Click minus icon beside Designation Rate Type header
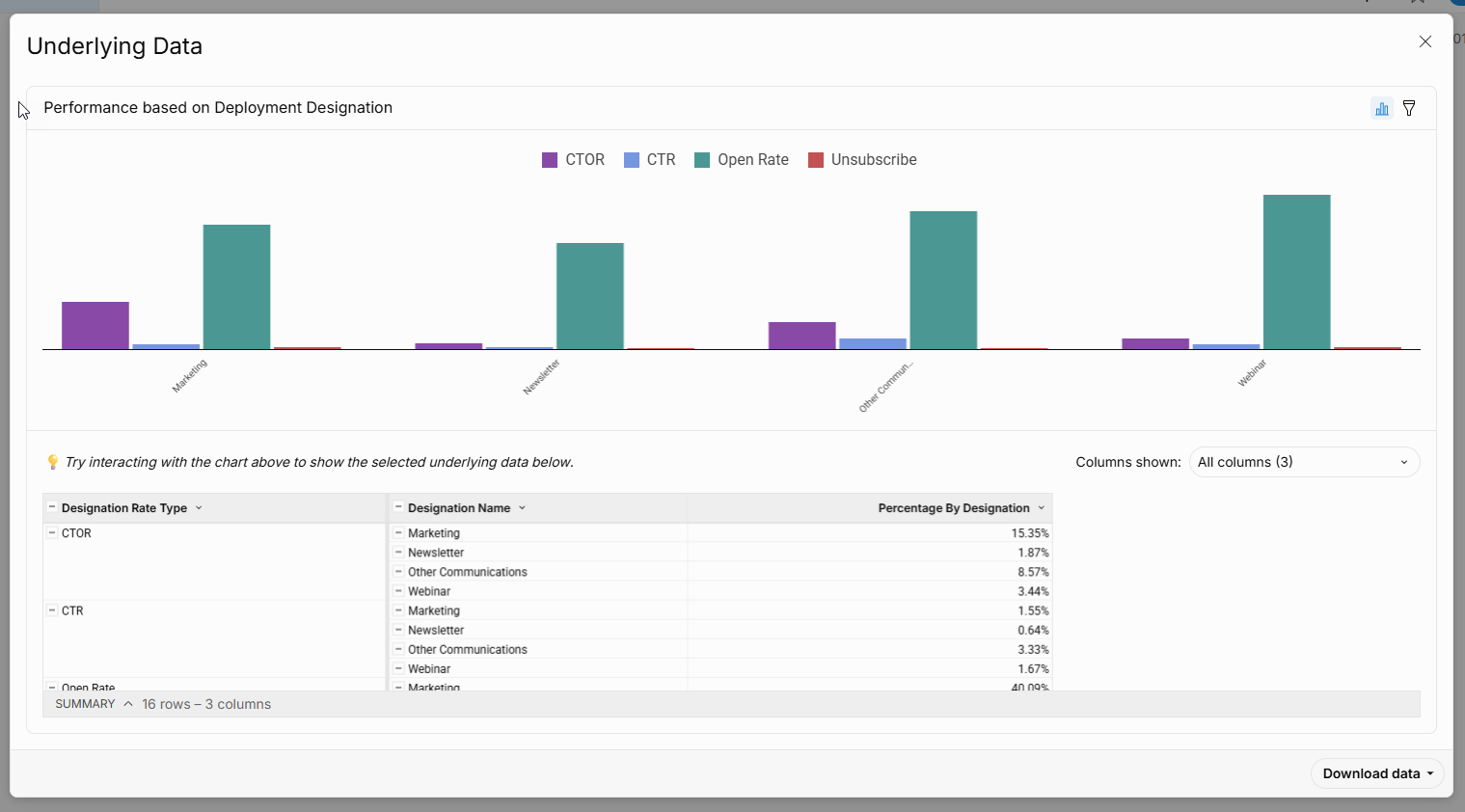This screenshot has width=1465, height=812. pyautogui.click(x=52, y=508)
